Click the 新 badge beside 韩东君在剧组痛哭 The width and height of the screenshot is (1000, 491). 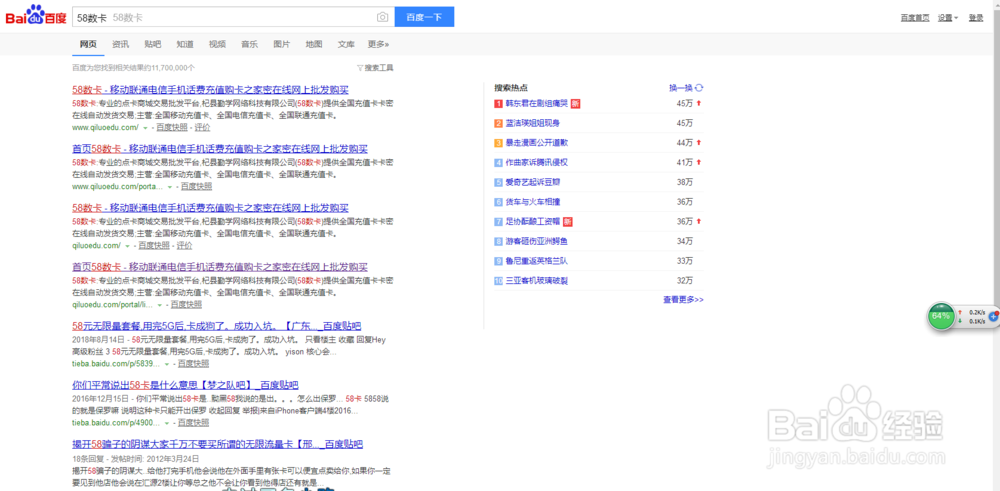pyautogui.click(x=575, y=103)
